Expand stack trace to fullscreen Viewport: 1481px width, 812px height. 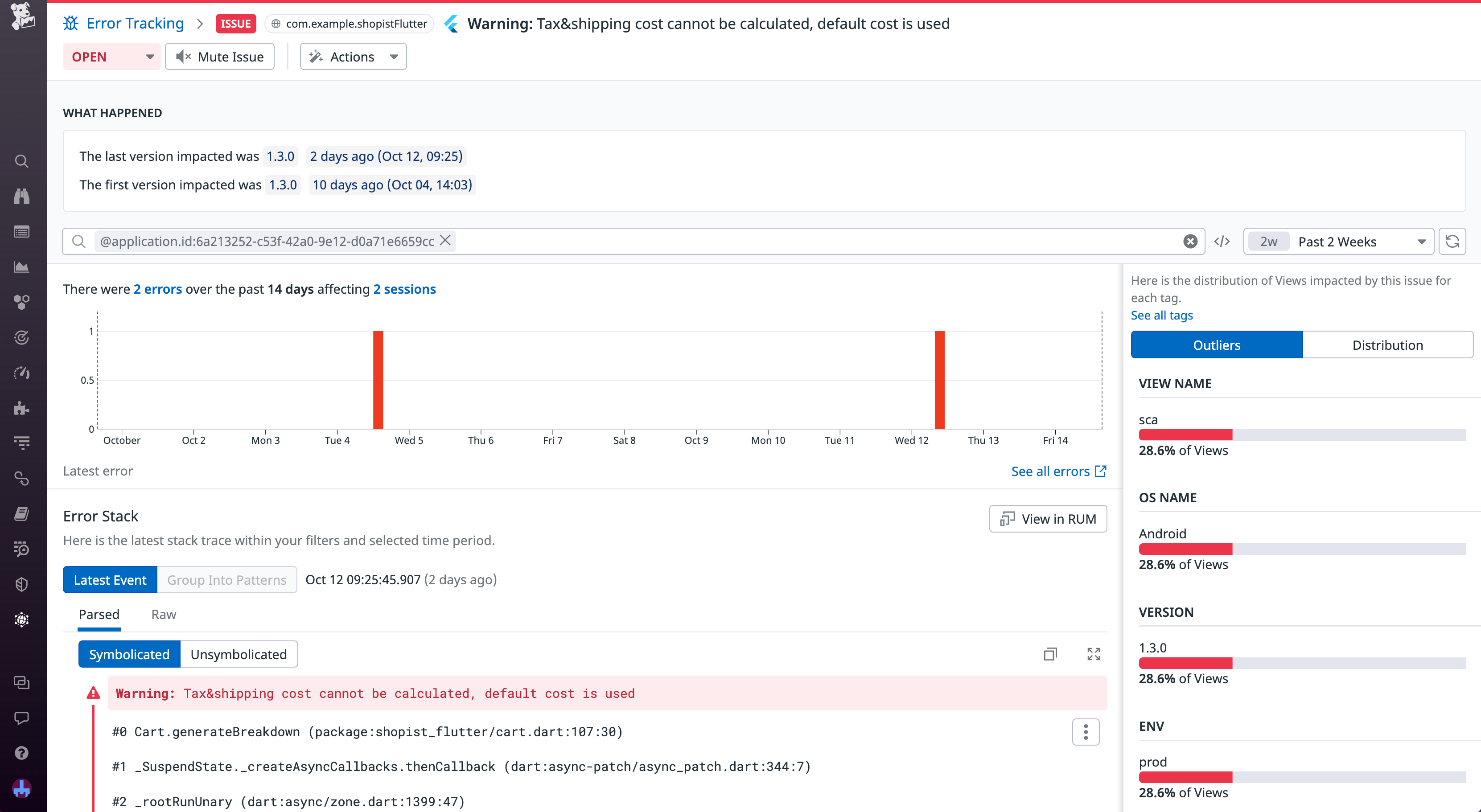[1094, 654]
